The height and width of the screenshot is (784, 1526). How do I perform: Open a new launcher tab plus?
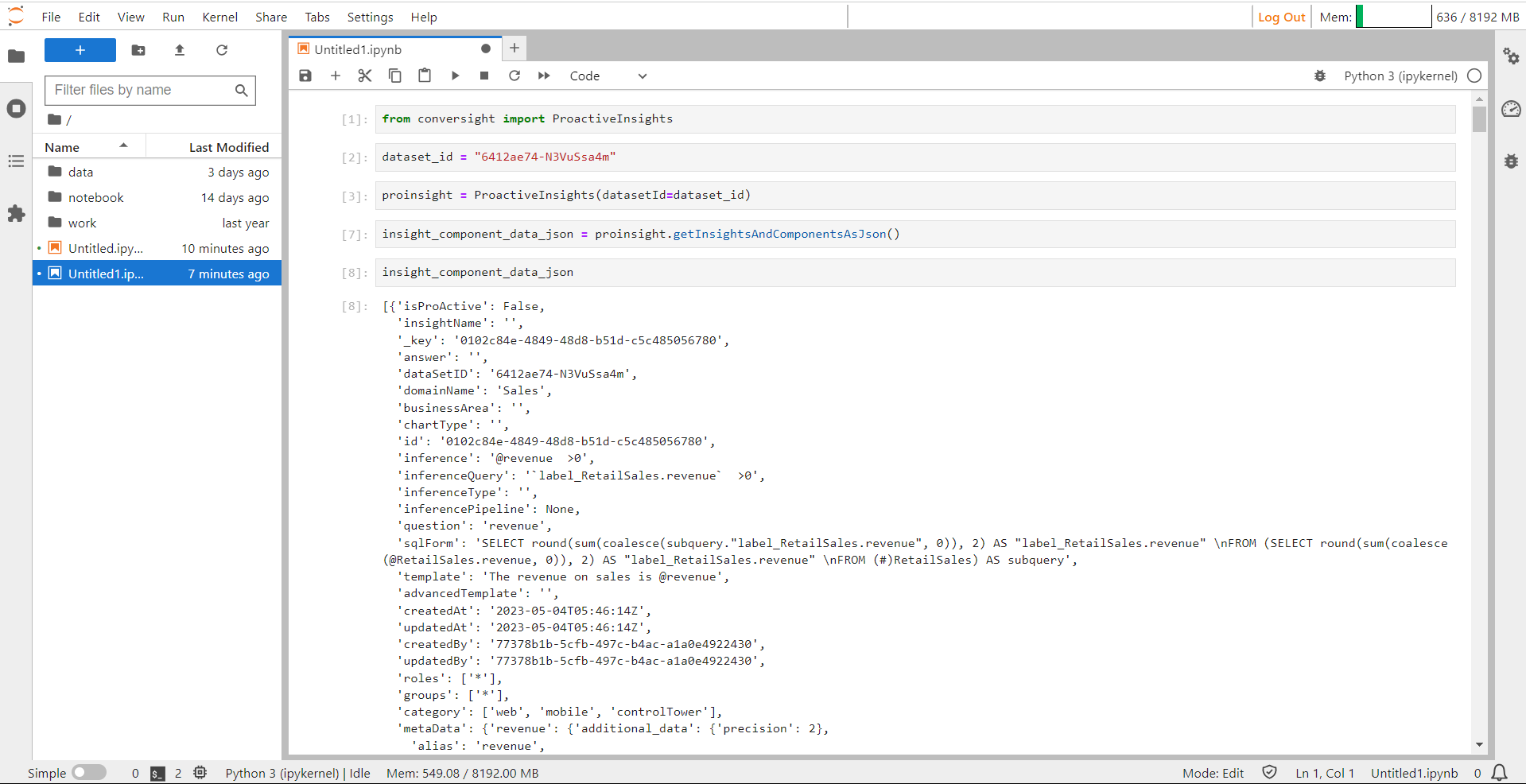(x=514, y=49)
